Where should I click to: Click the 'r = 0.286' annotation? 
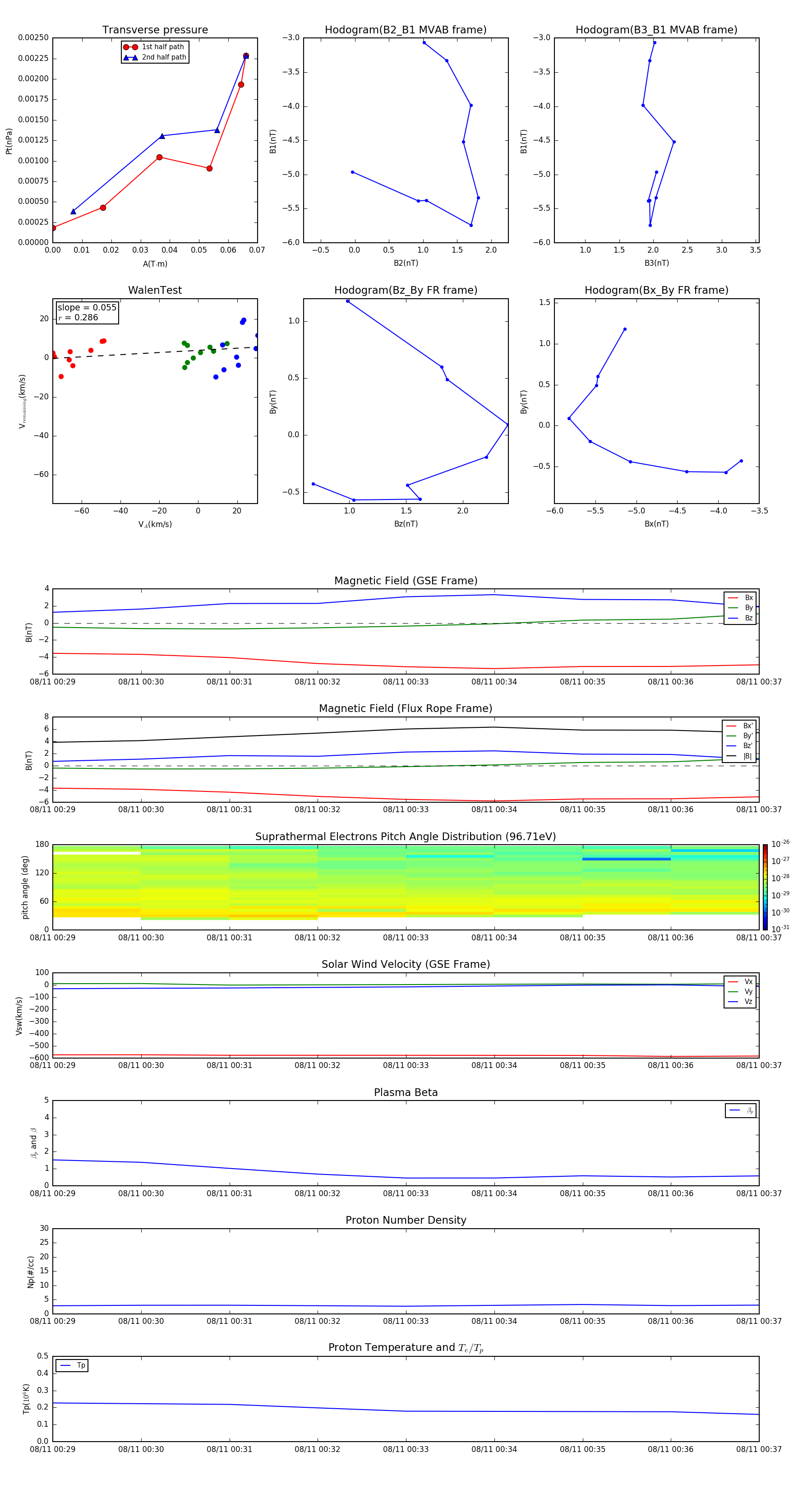(x=78, y=317)
